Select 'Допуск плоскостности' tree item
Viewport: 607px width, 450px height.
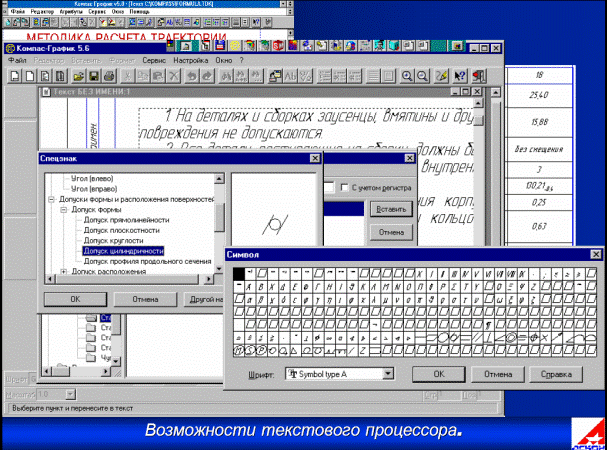point(122,230)
